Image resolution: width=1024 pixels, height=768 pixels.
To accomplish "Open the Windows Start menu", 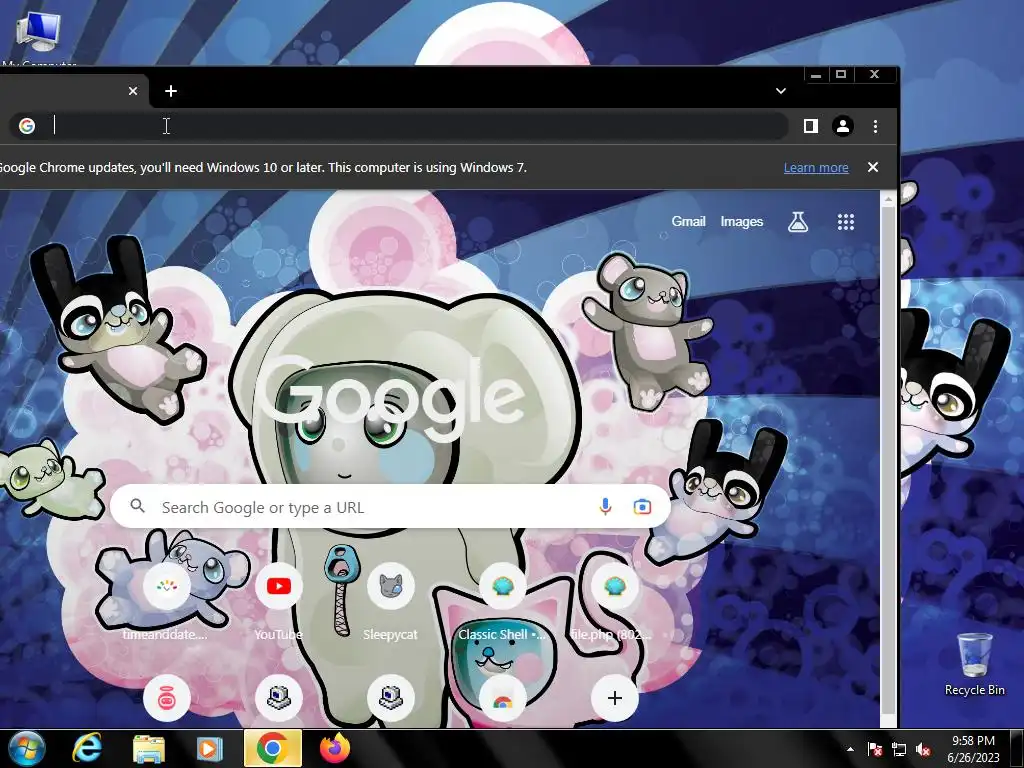I will pos(25,749).
